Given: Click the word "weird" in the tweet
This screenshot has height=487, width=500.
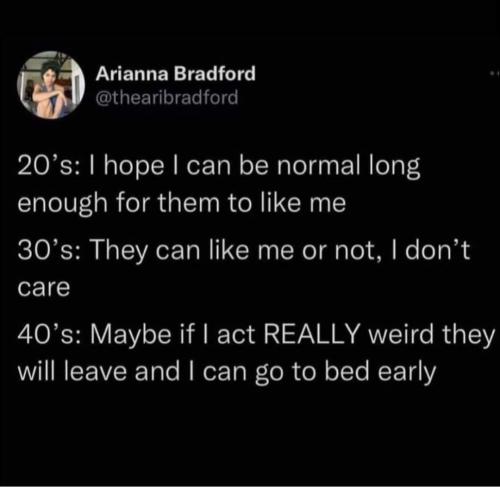Looking at the screenshot, I should 402,334.
